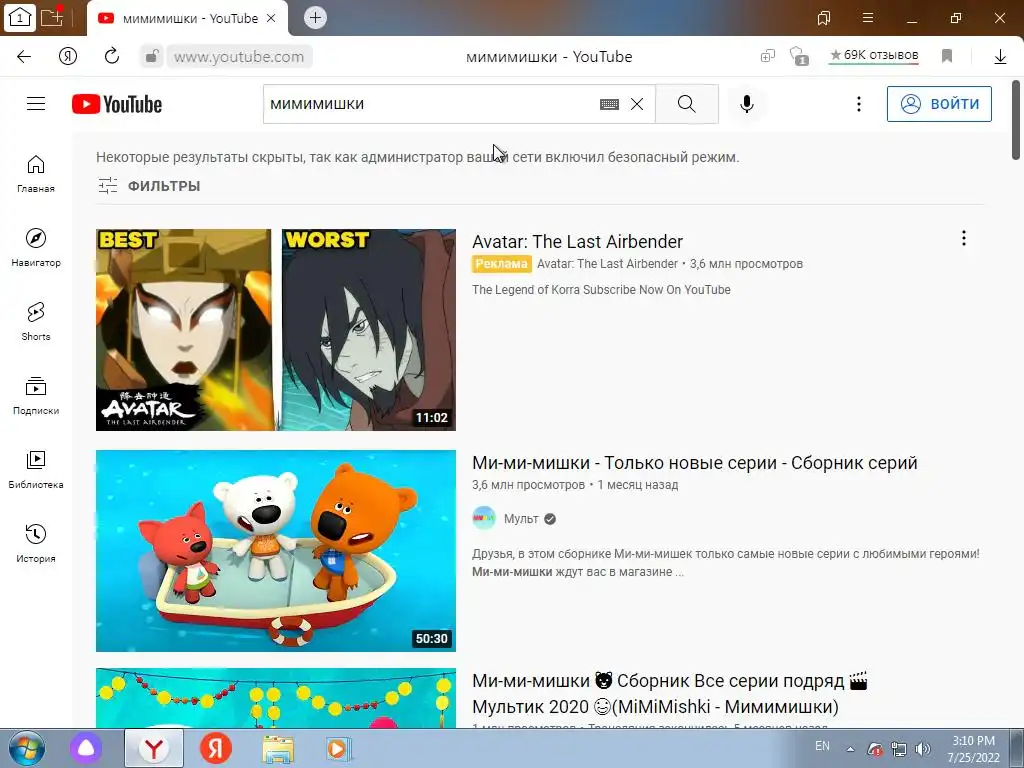Open Alice assistant in taskbar
This screenshot has width=1024, height=768.
(86, 748)
